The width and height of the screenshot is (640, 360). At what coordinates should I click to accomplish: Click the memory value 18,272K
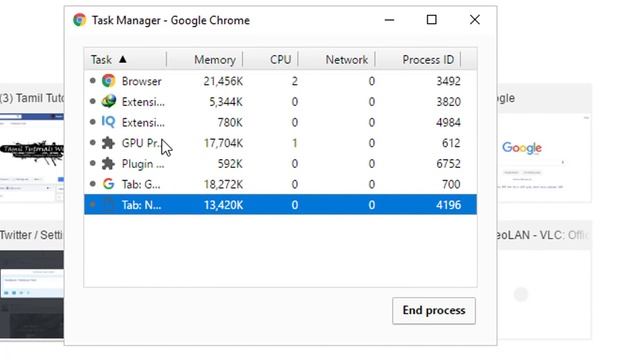(x=223, y=184)
